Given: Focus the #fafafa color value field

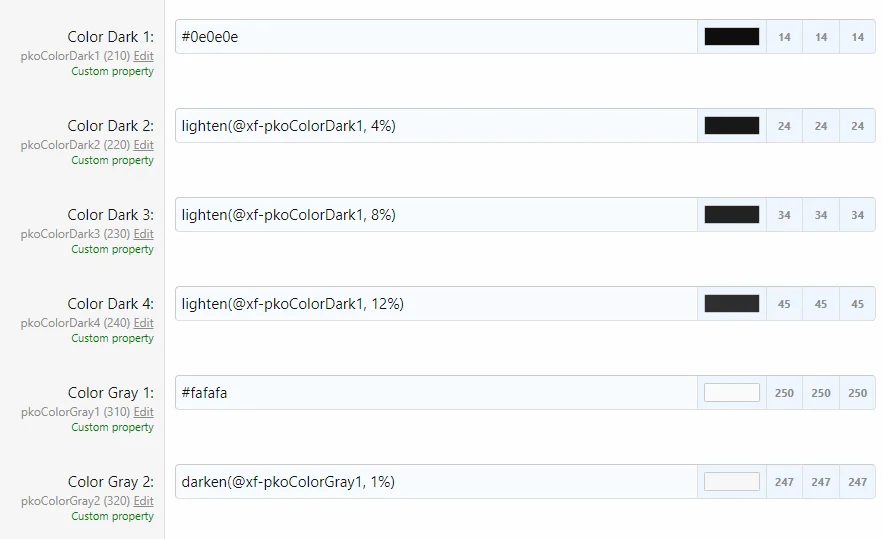Looking at the screenshot, I should click(x=436, y=393).
